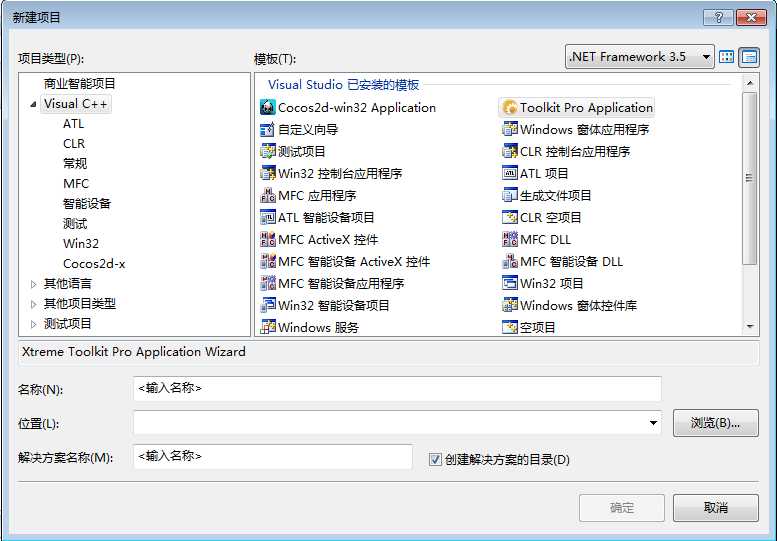Click the 解决方案名称 input field
Screen dimensions: 777x541
point(273,456)
